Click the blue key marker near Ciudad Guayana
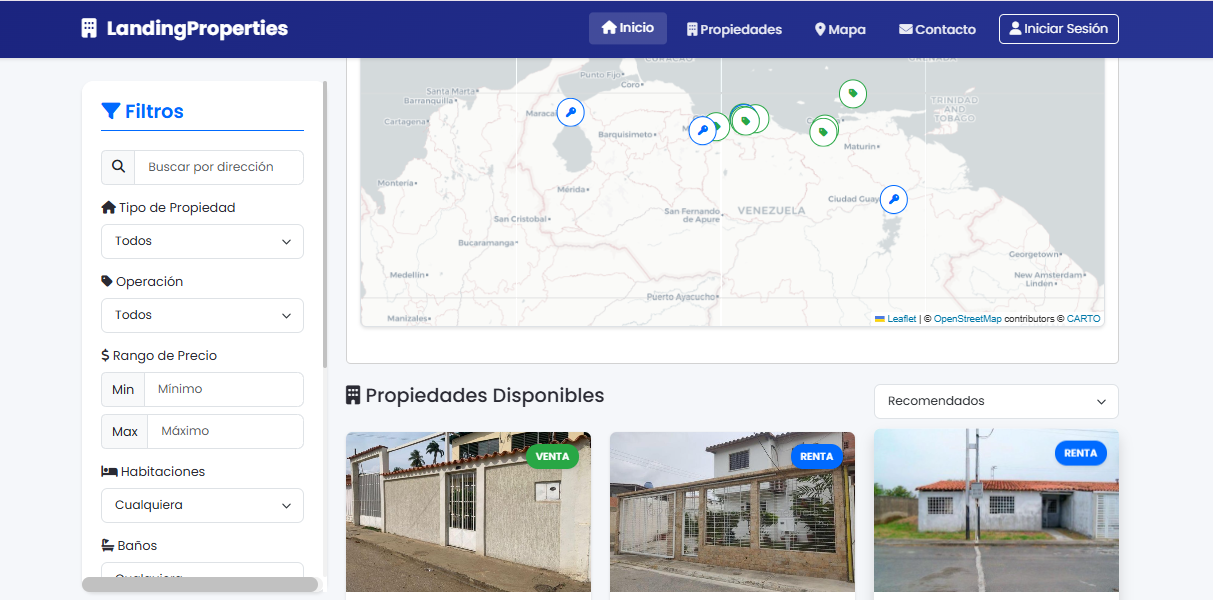This screenshot has width=1213, height=600. (x=894, y=199)
